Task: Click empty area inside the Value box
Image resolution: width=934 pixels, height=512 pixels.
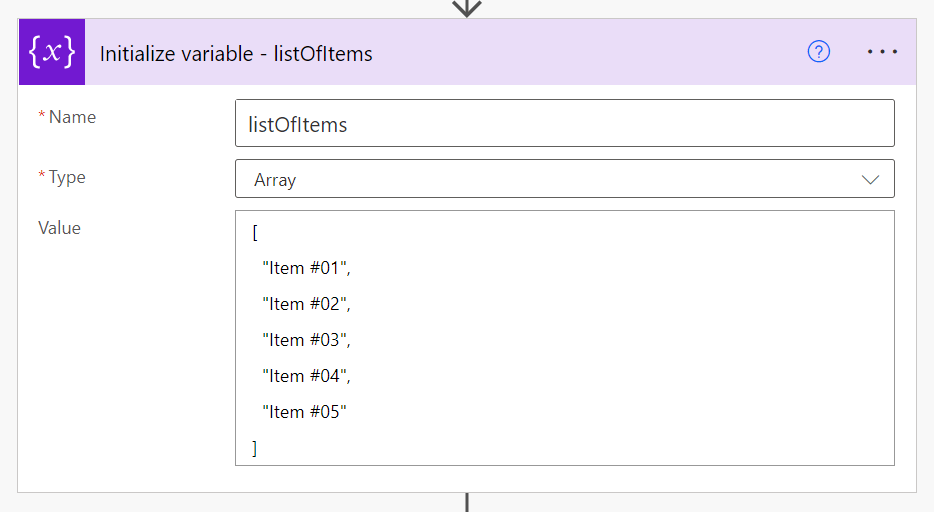Action: 620,340
